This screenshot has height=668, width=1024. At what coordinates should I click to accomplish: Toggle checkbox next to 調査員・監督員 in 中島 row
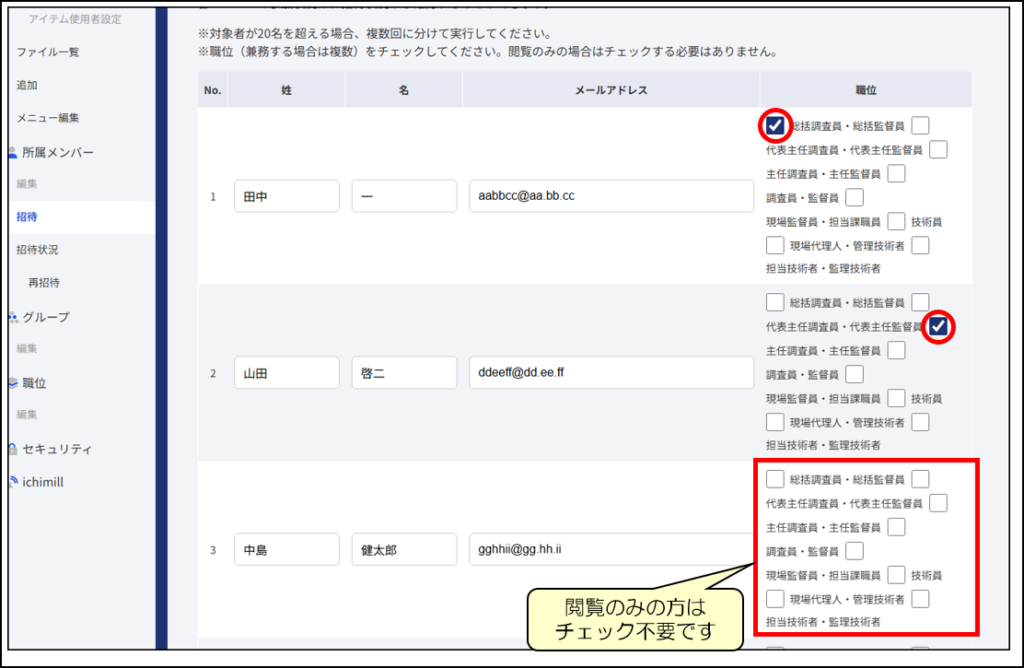point(854,551)
